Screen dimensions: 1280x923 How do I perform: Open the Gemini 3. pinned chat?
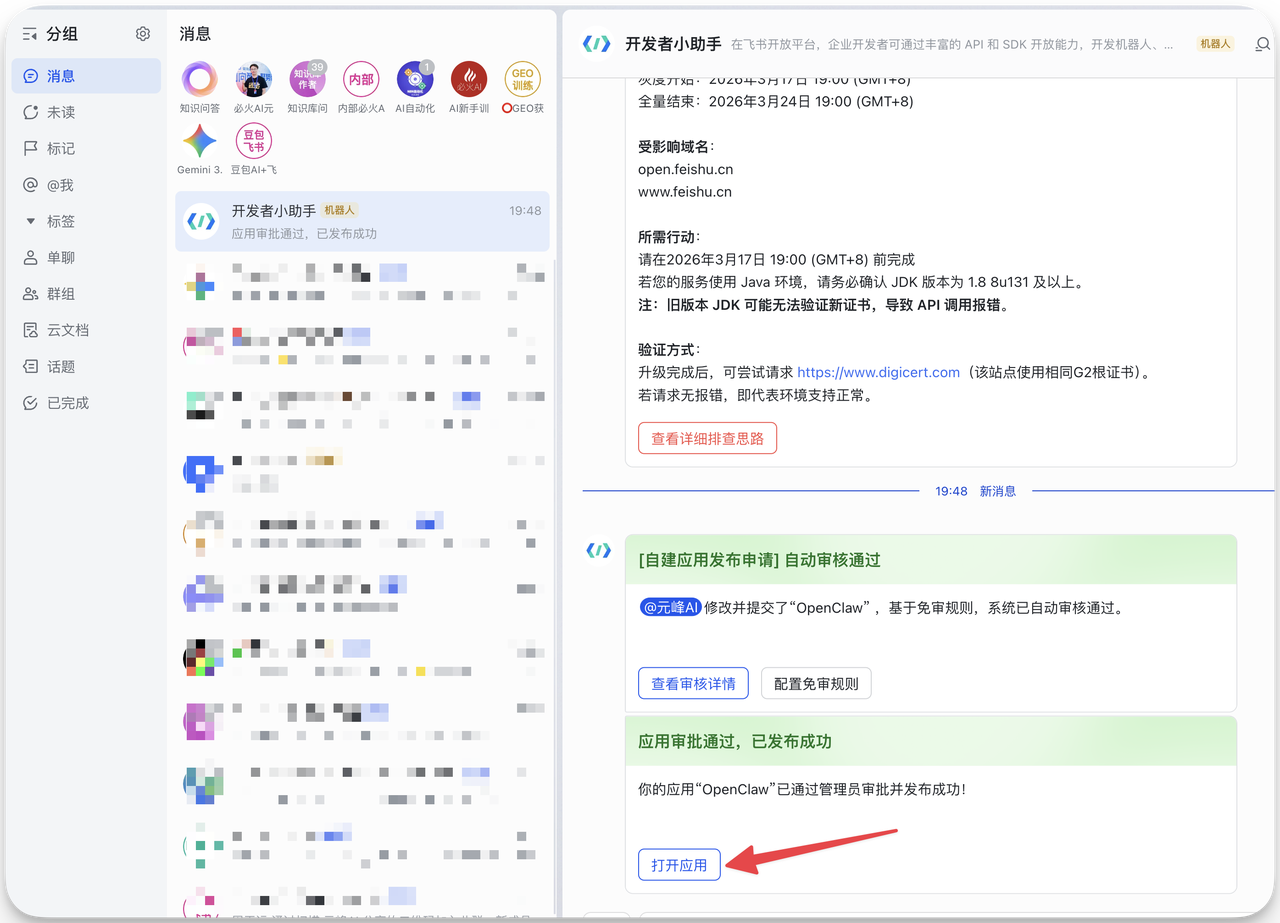click(x=200, y=141)
